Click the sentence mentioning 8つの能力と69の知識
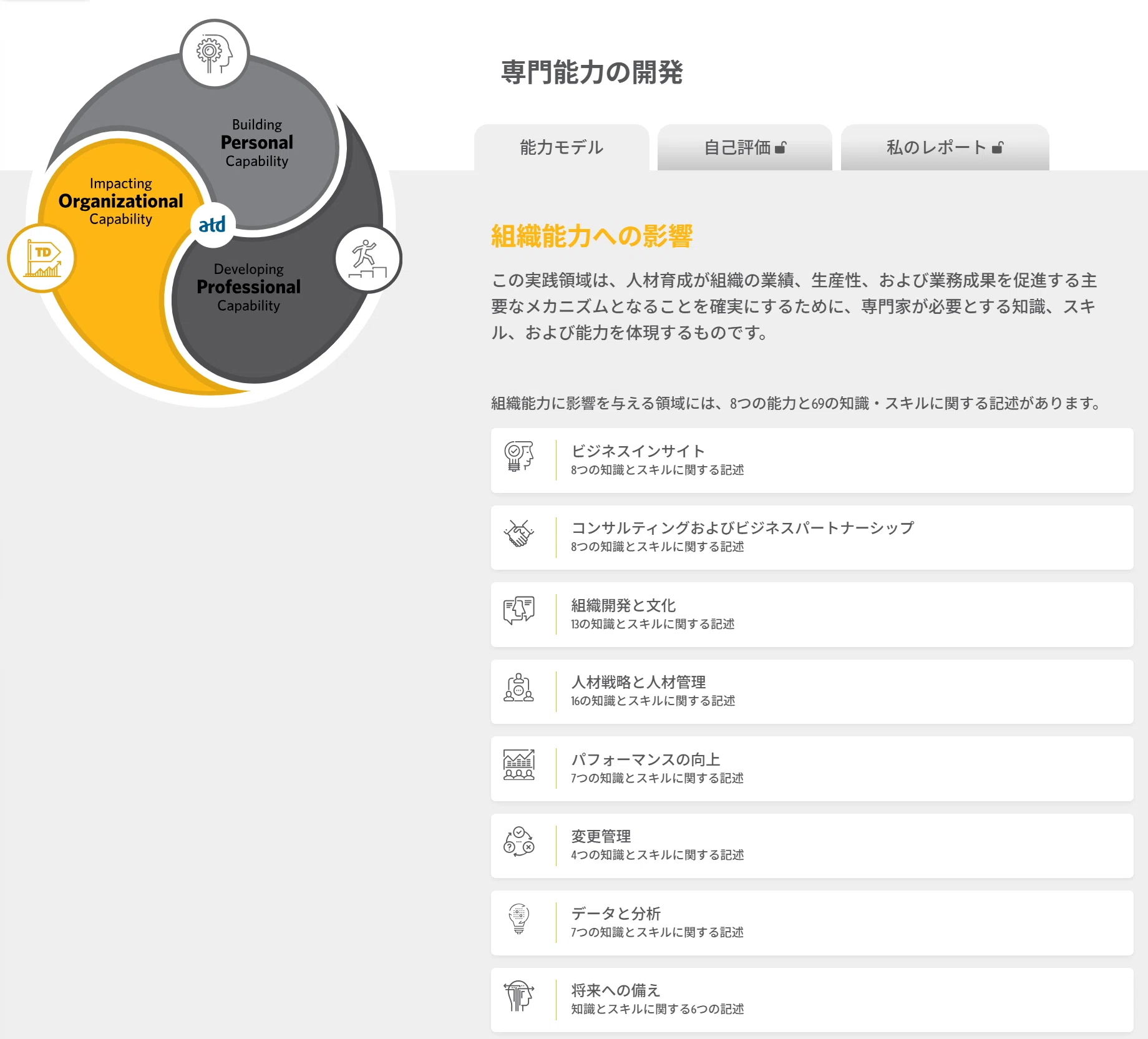 (797, 403)
